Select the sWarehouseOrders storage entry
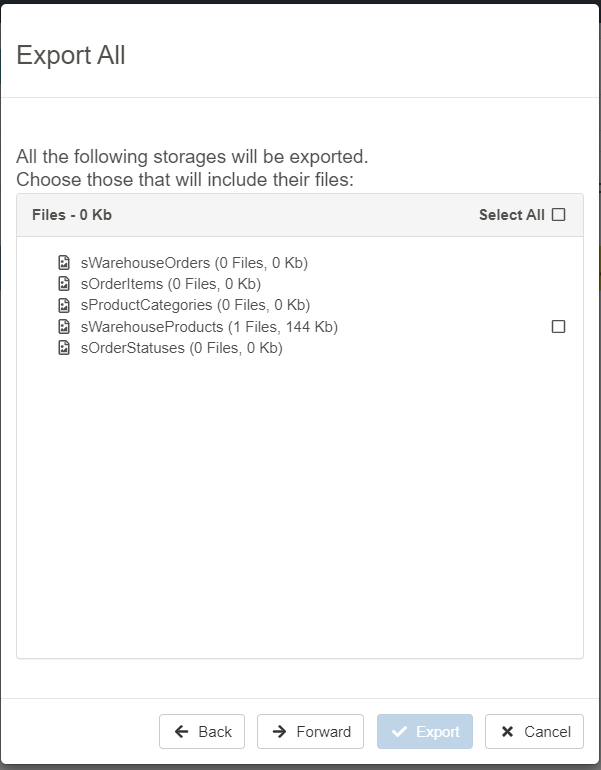This screenshot has height=770, width=601. click(x=194, y=263)
